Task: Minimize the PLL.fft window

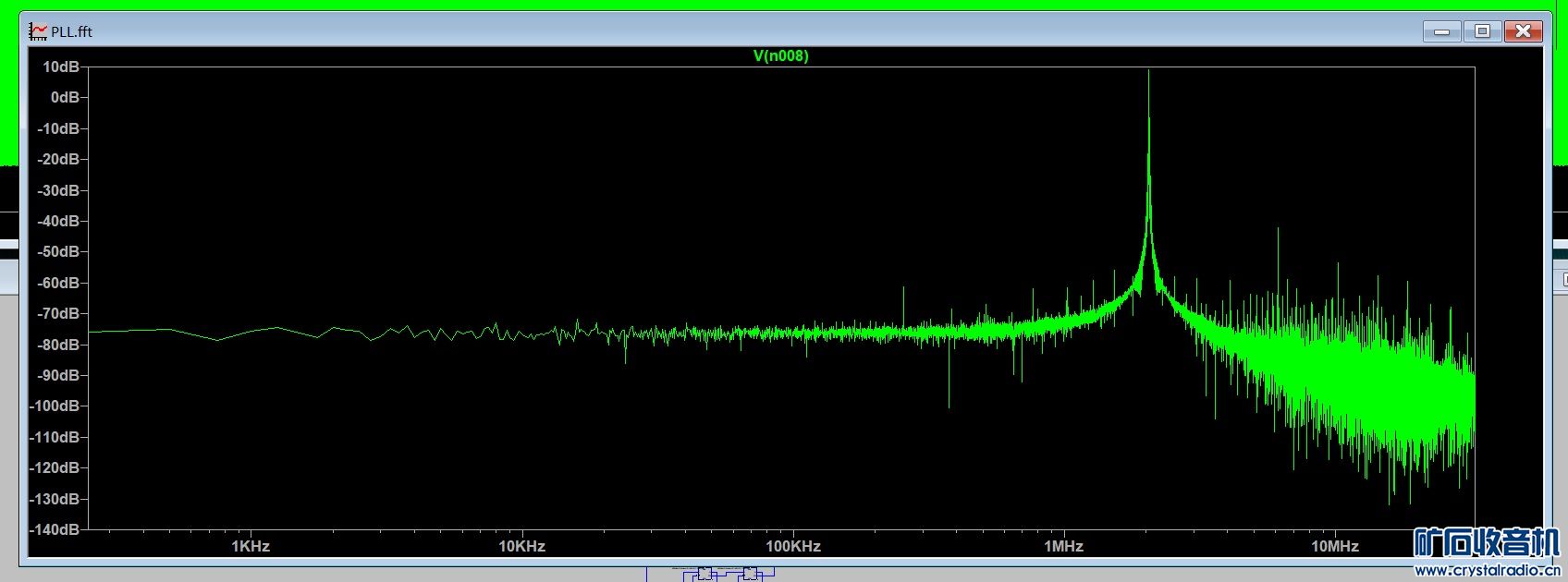Action: pyautogui.click(x=1441, y=31)
